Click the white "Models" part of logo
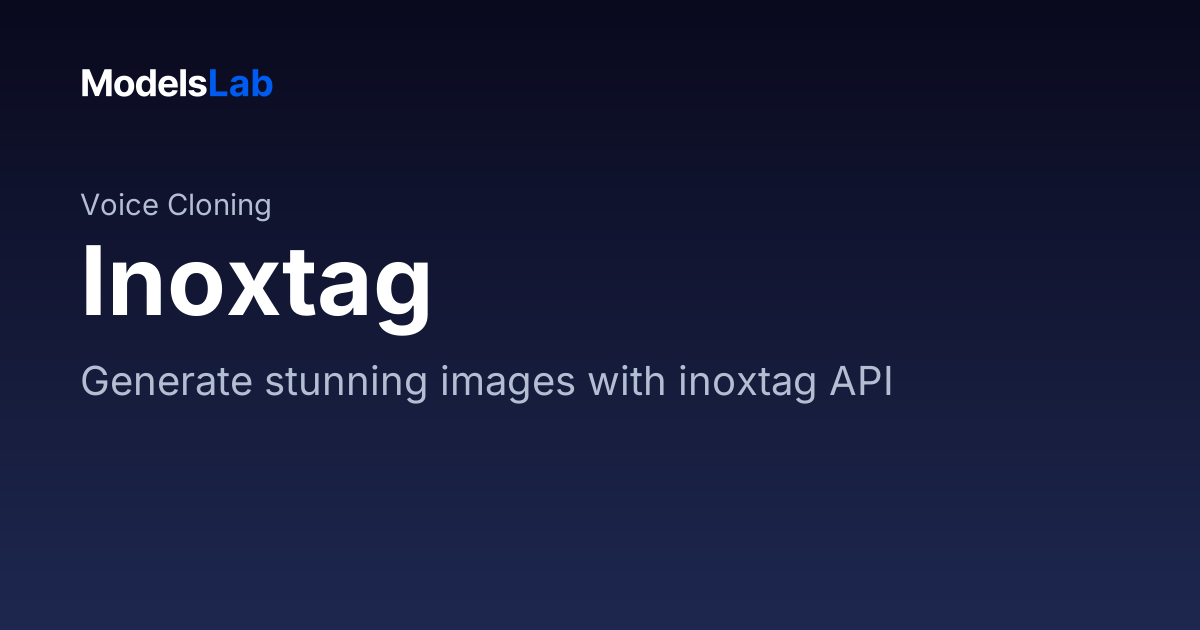Image resolution: width=1200 pixels, height=630 pixels. pos(145,84)
